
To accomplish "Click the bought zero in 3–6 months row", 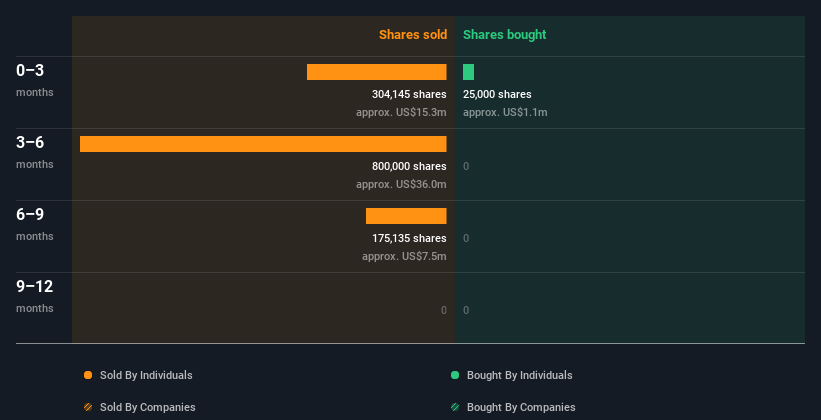I will (466, 167).
